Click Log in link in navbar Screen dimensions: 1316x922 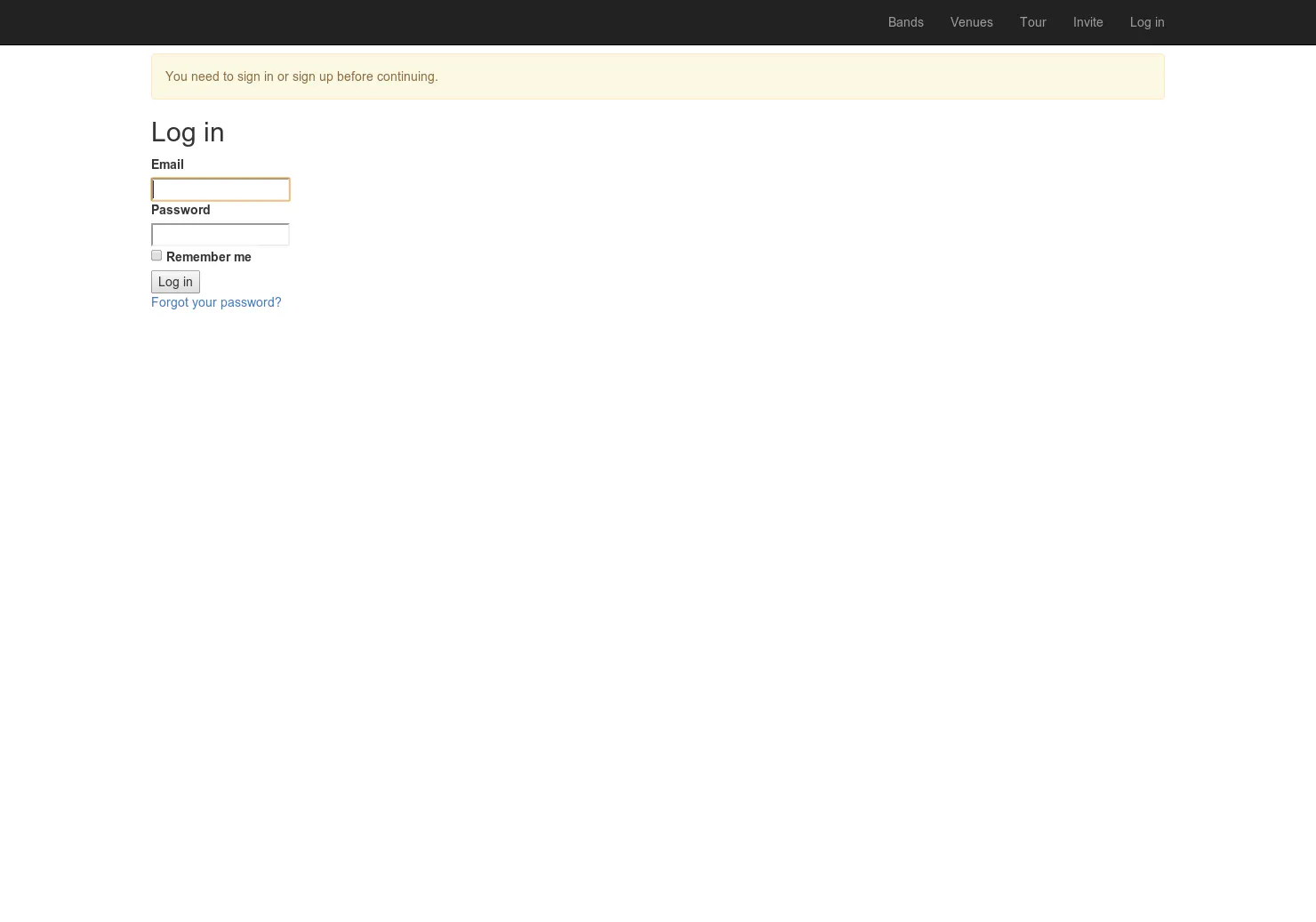pos(1146,22)
